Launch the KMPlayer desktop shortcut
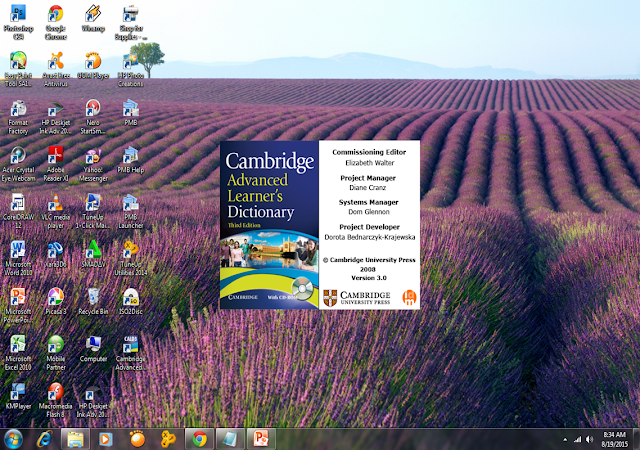The height and width of the screenshot is (450, 640). [18, 396]
